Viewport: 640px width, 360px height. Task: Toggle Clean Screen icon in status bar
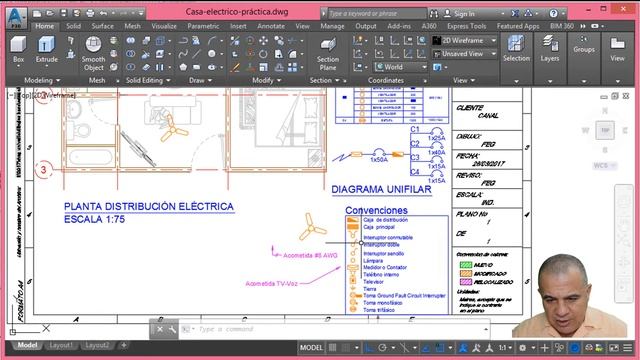614,348
